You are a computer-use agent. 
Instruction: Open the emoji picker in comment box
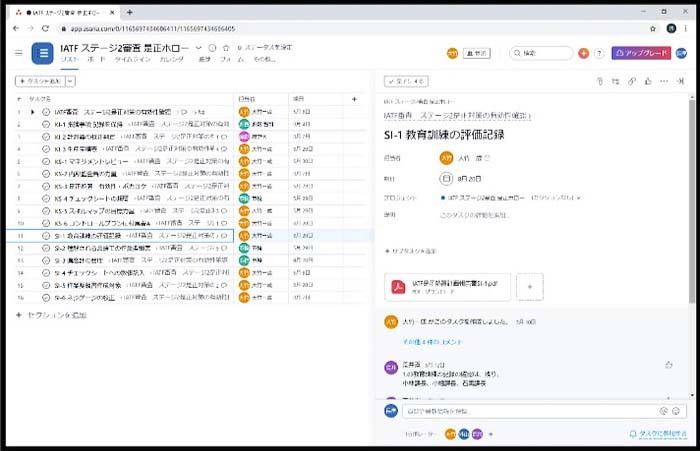tap(677, 410)
